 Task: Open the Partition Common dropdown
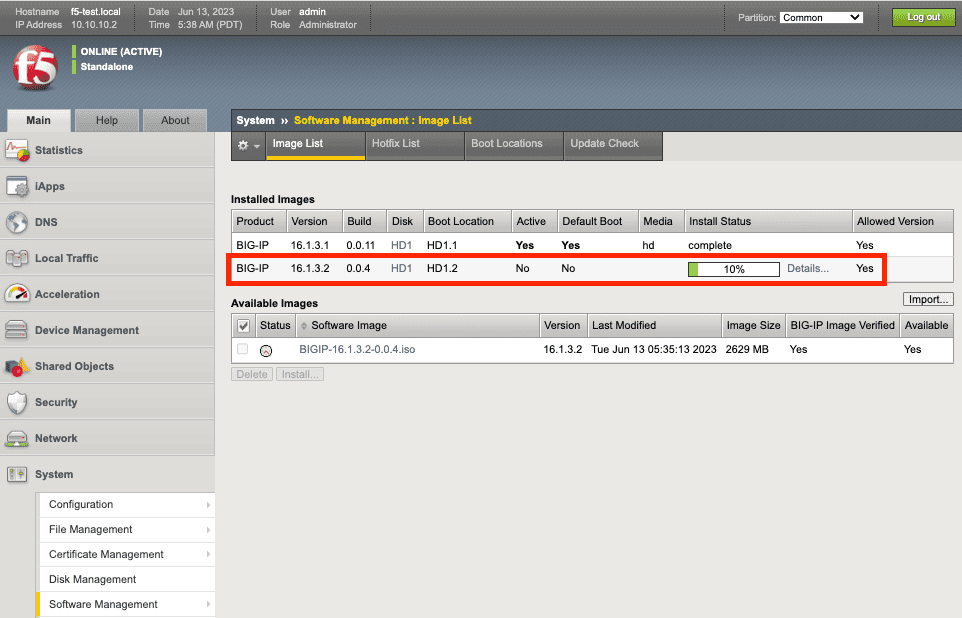tap(821, 17)
